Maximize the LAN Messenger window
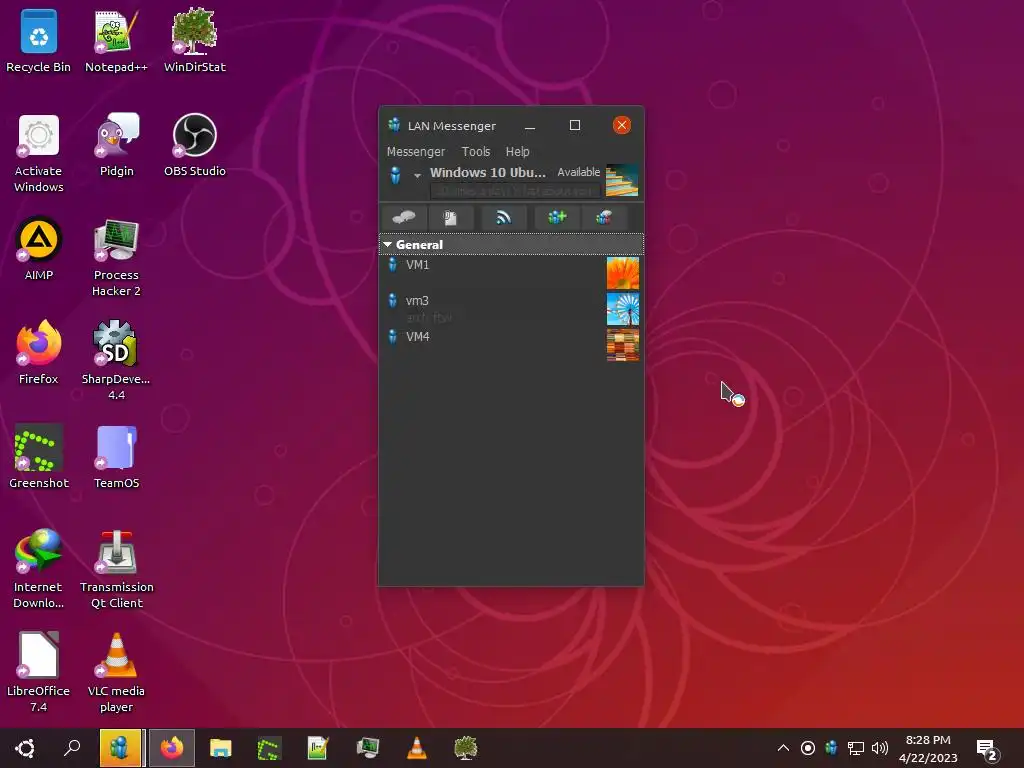This screenshot has height=768, width=1024. point(575,125)
